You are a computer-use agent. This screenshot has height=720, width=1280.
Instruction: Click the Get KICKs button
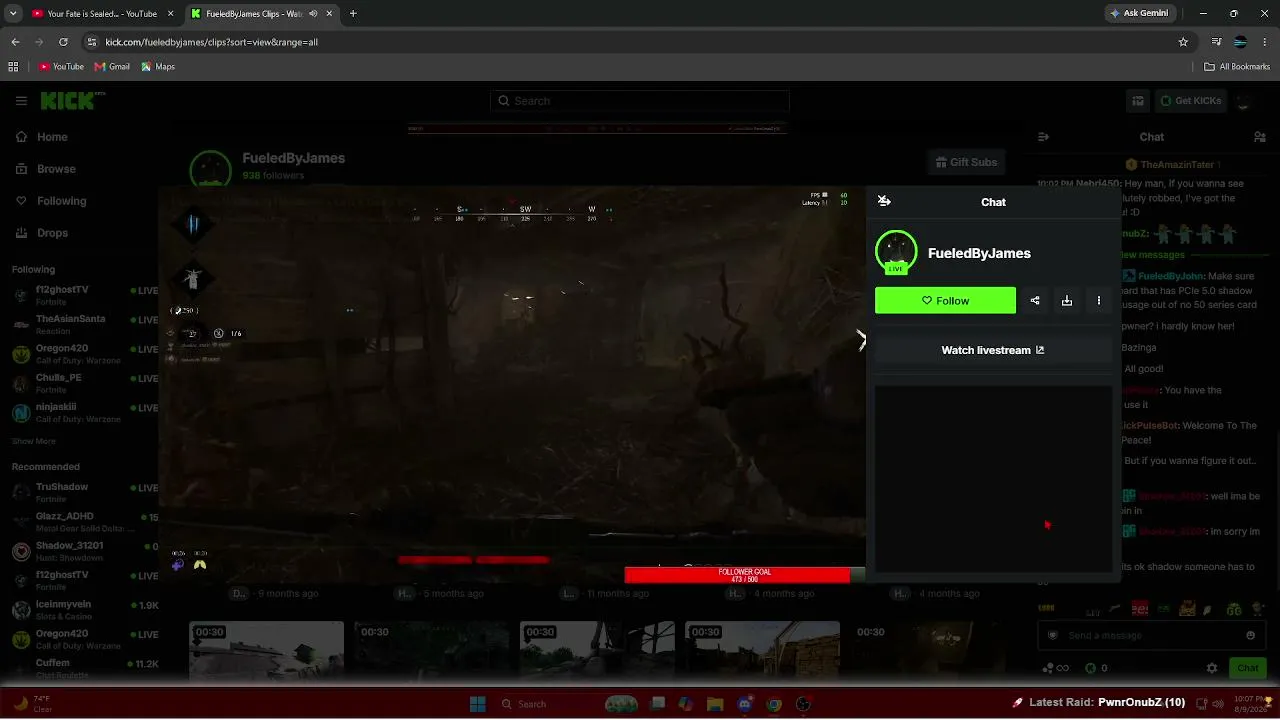click(1190, 101)
